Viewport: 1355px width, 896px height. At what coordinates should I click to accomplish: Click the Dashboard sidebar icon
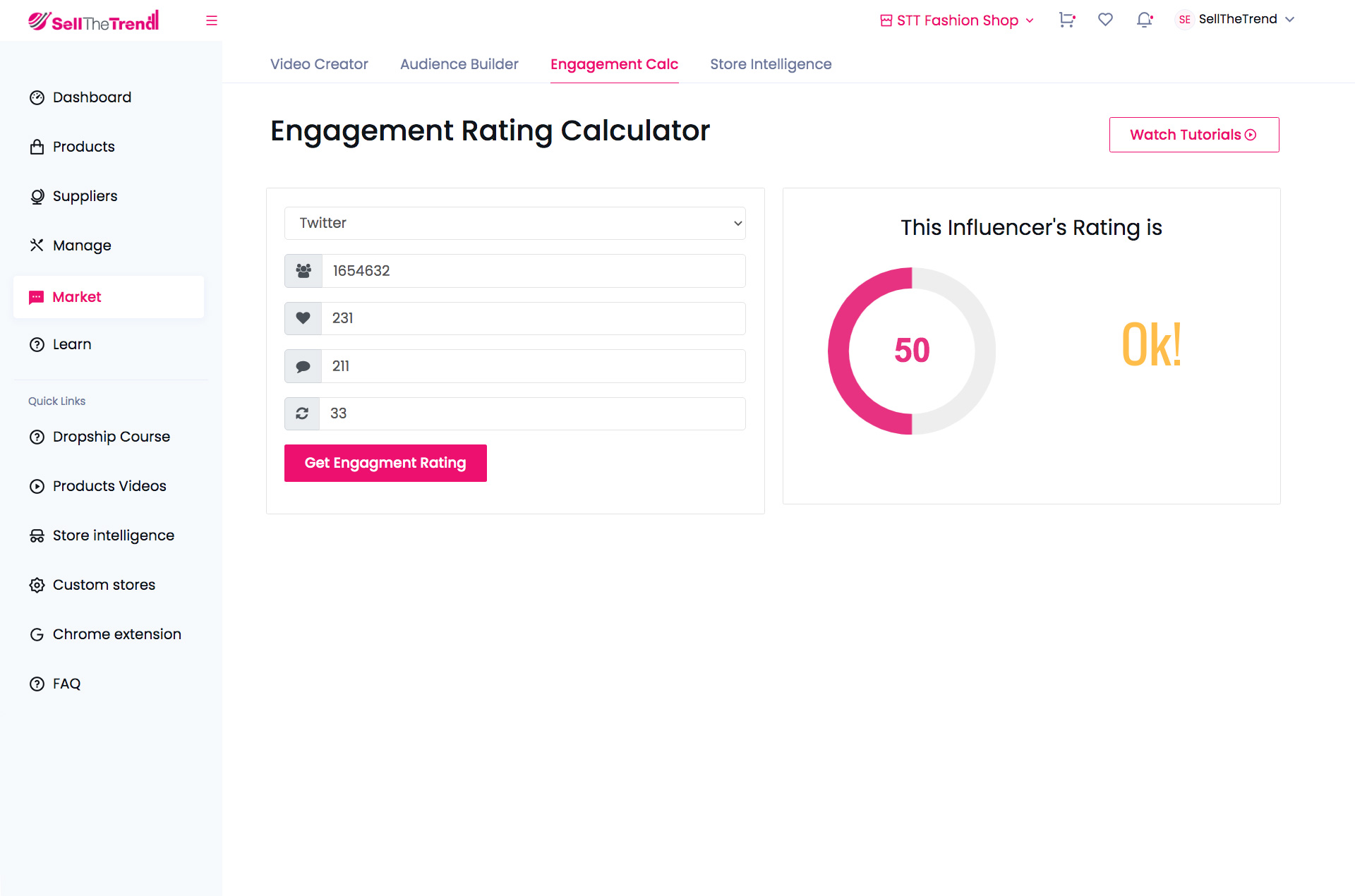point(37,97)
